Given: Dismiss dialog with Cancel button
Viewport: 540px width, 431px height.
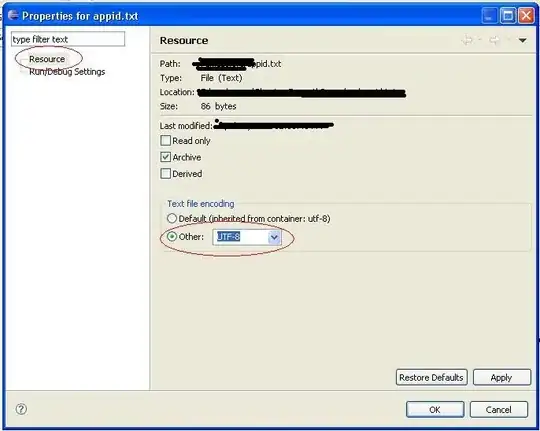Looking at the screenshot, I should click(499, 409).
